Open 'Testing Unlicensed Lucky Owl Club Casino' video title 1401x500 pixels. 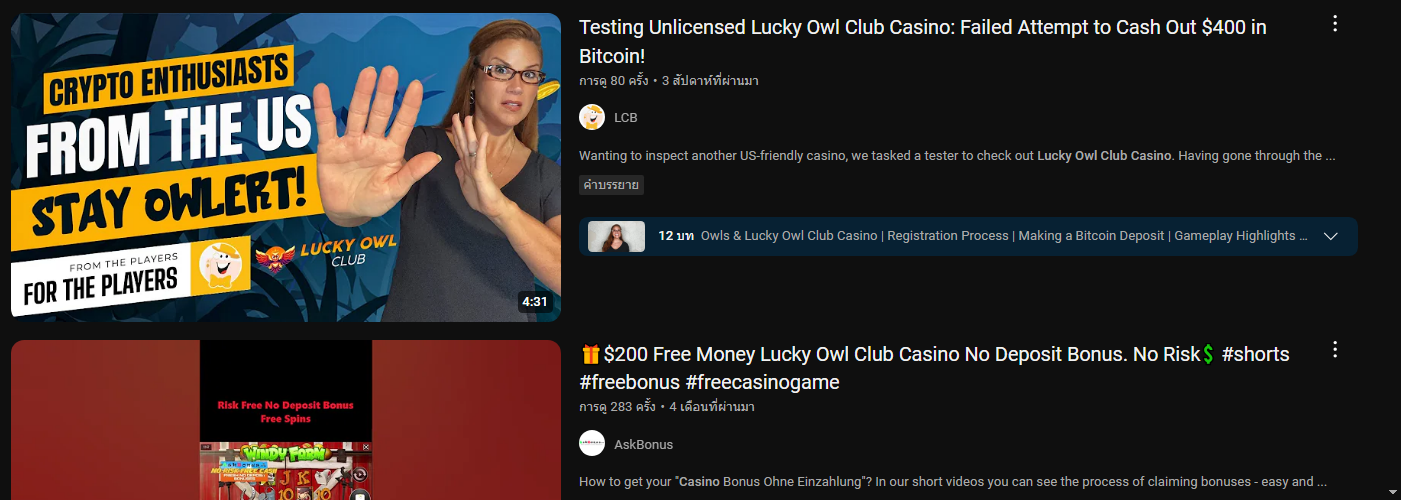click(x=923, y=42)
